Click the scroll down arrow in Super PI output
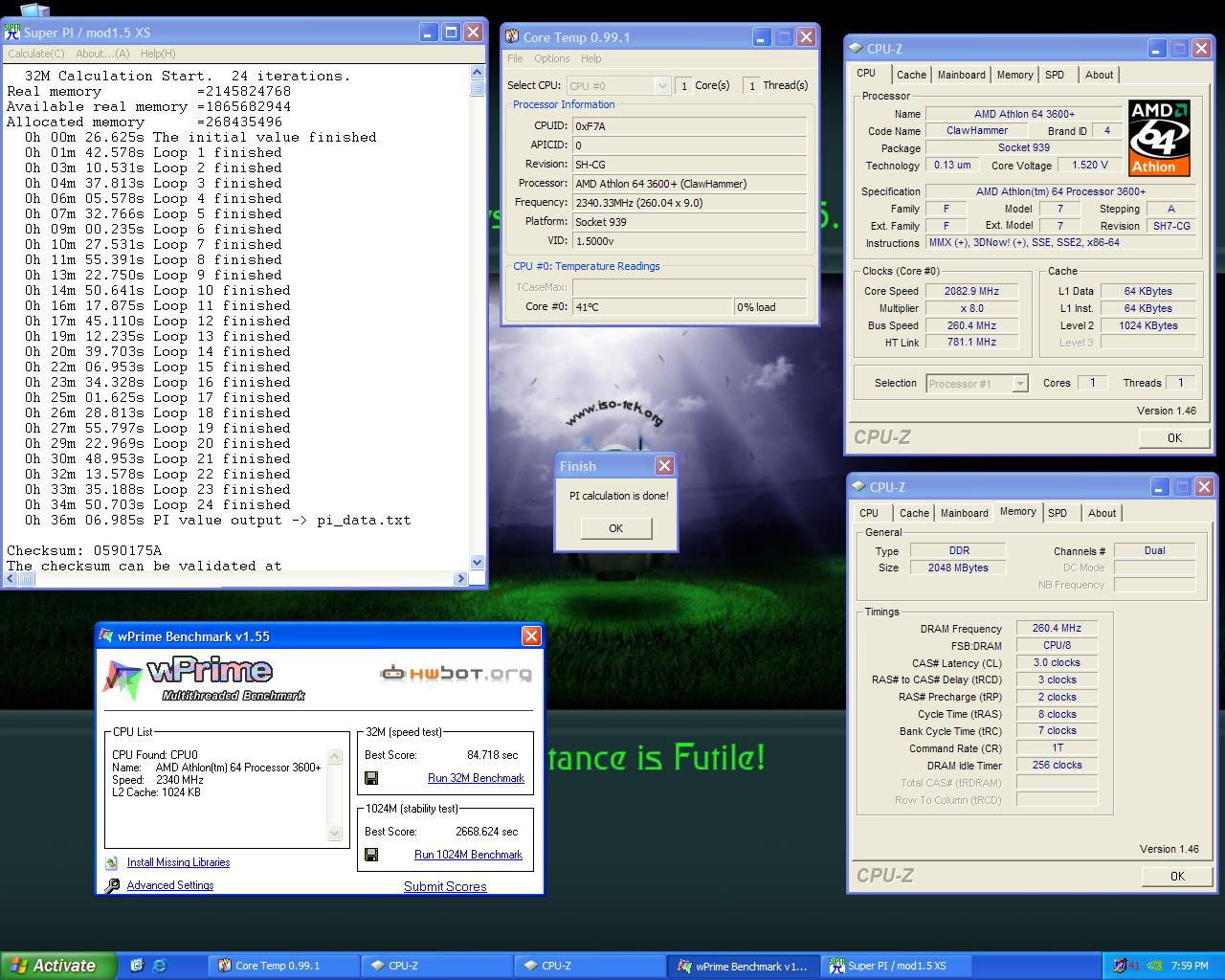The width and height of the screenshot is (1225, 980). coord(478,563)
